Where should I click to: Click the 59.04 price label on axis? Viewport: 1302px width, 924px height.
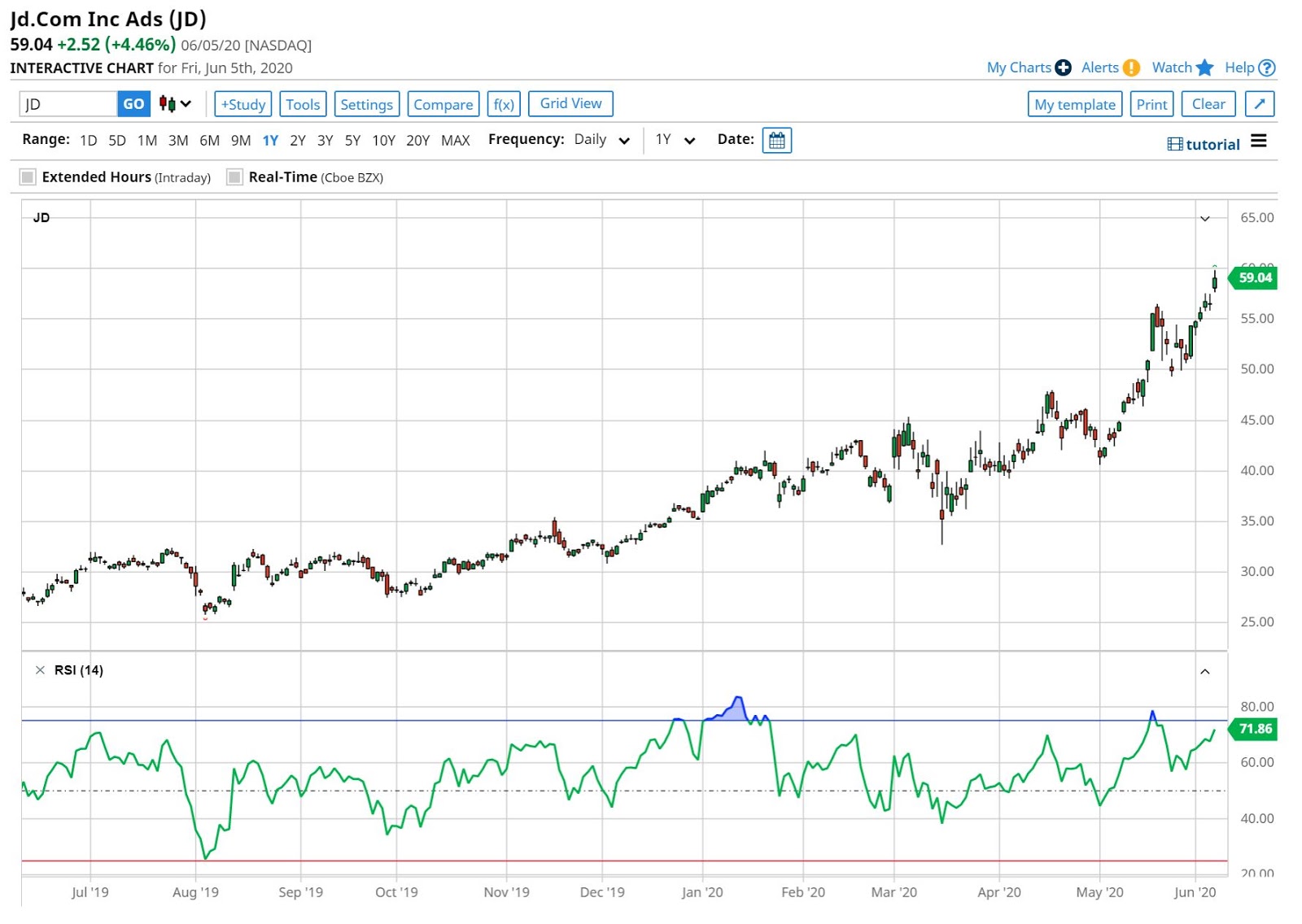click(x=1254, y=277)
